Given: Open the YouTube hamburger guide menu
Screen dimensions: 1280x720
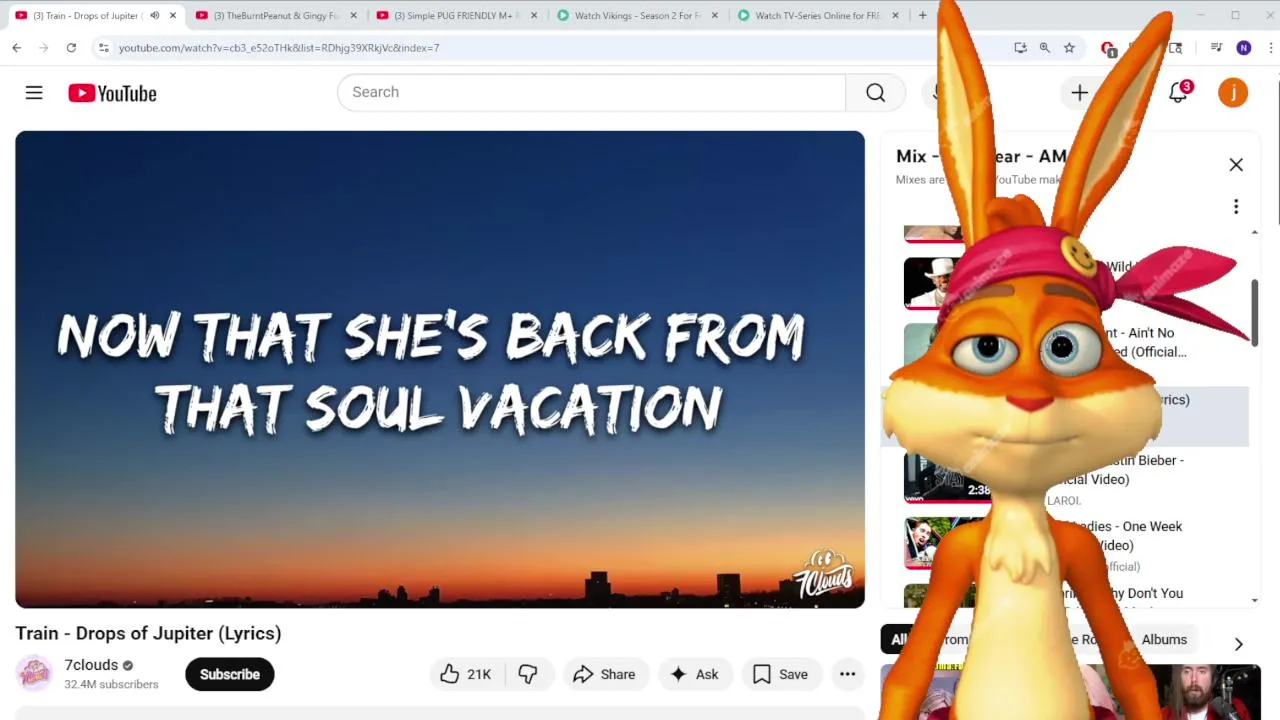Looking at the screenshot, I should (34, 93).
